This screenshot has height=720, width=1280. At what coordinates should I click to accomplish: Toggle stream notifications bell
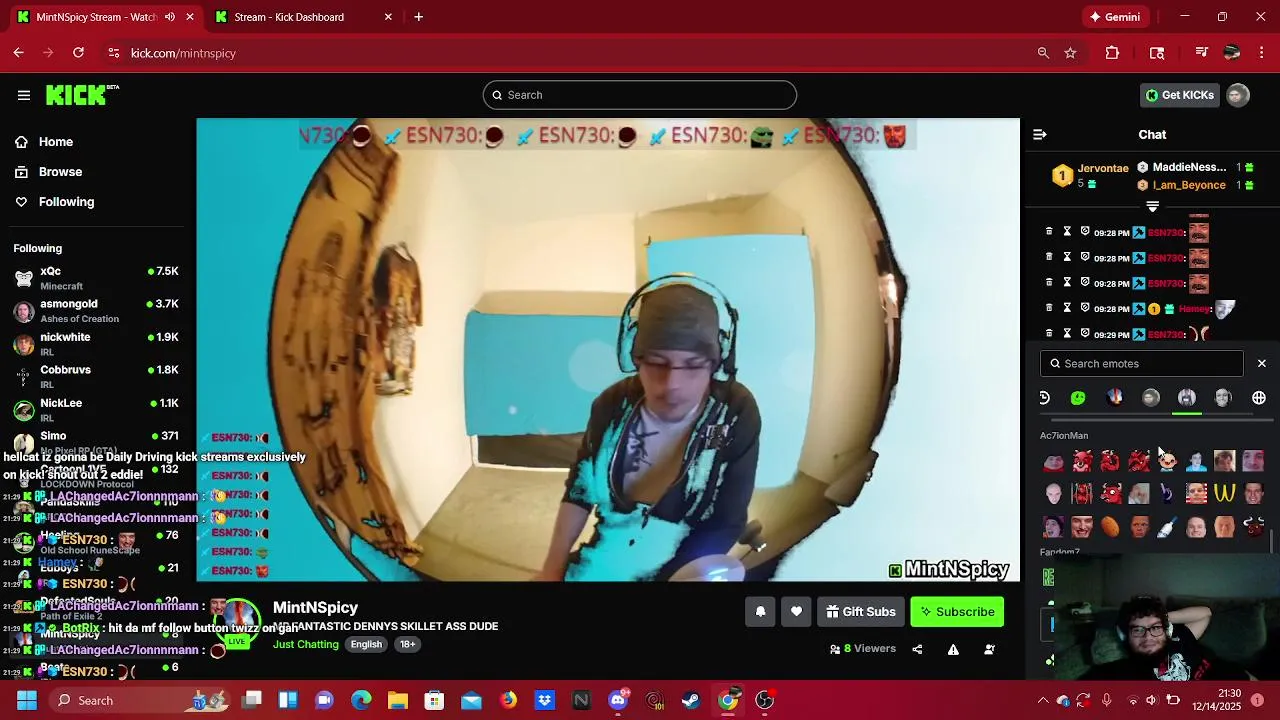760,612
